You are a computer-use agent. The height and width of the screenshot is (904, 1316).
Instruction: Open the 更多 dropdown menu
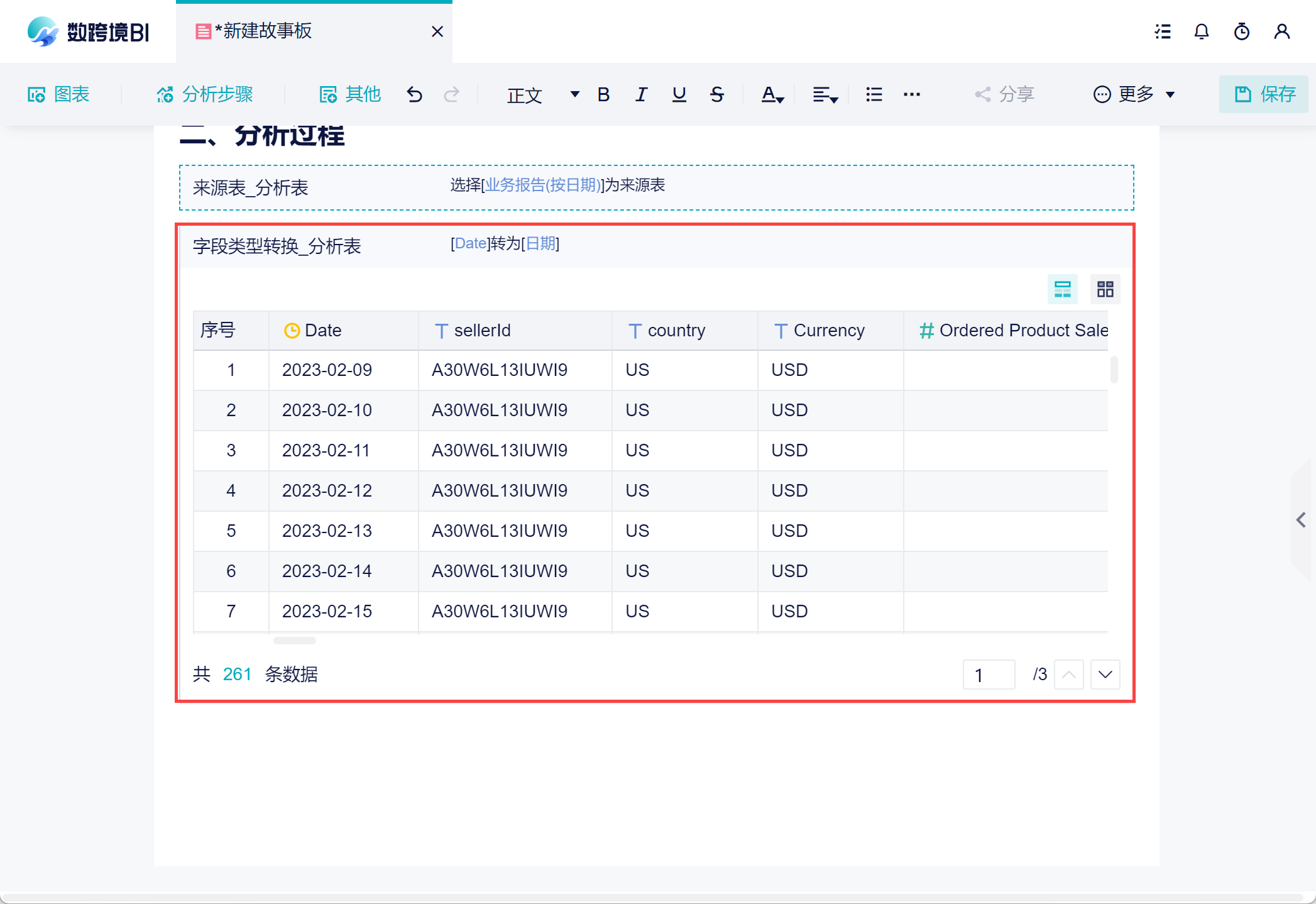(1134, 94)
